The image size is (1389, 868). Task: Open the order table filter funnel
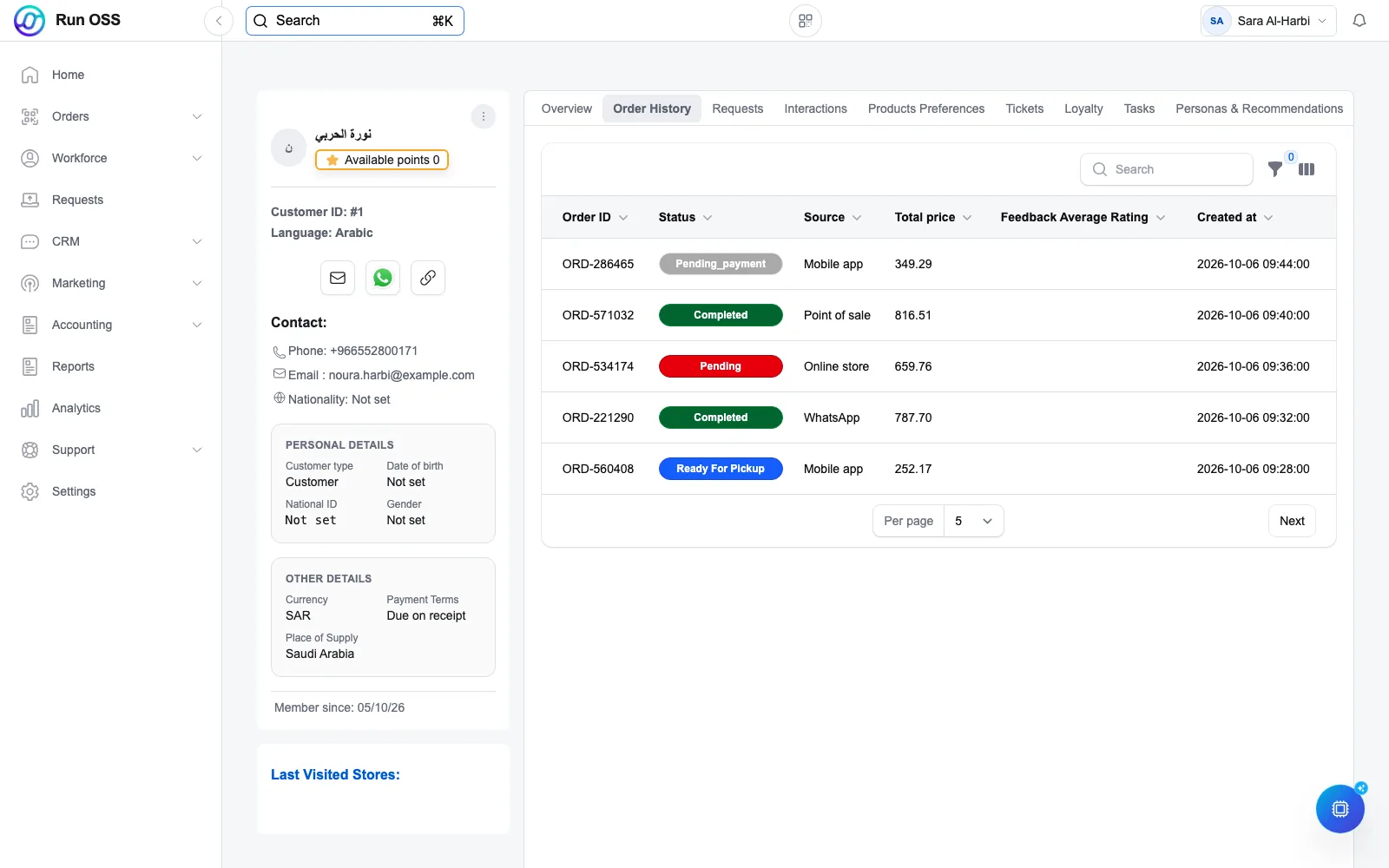pyautogui.click(x=1275, y=169)
